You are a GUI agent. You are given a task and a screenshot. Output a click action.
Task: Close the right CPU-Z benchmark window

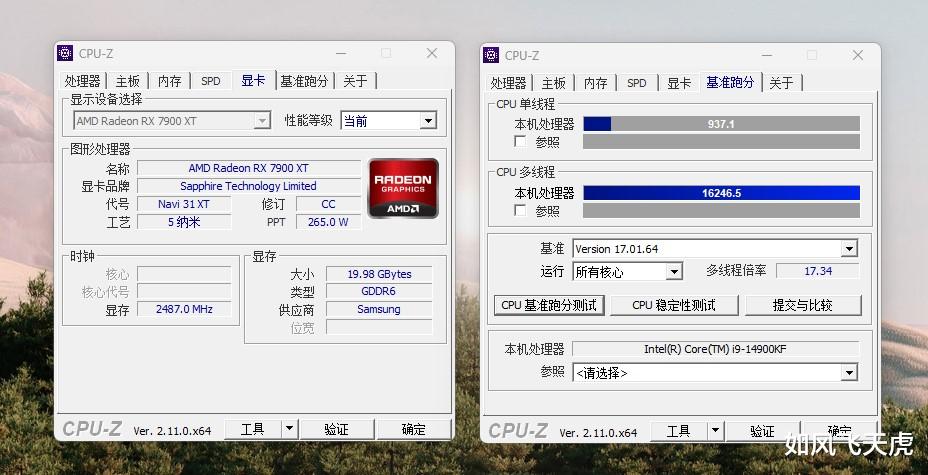coord(858,55)
